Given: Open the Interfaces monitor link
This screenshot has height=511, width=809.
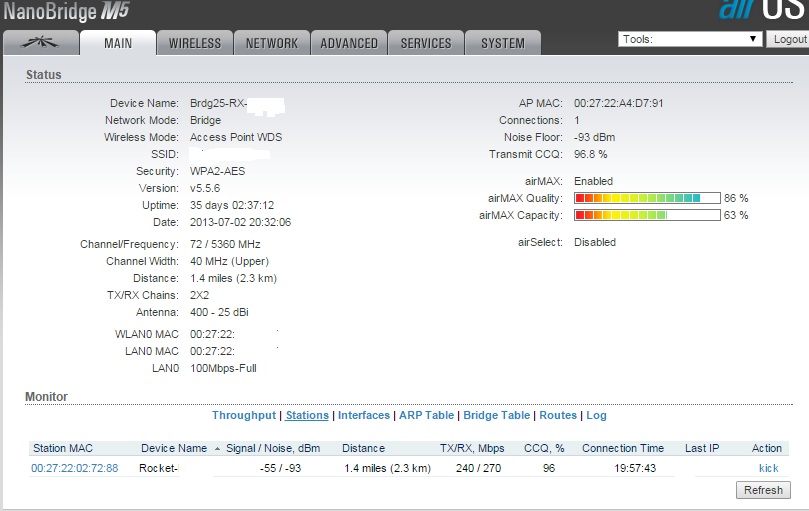Looking at the screenshot, I should click(x=364, y=415).
